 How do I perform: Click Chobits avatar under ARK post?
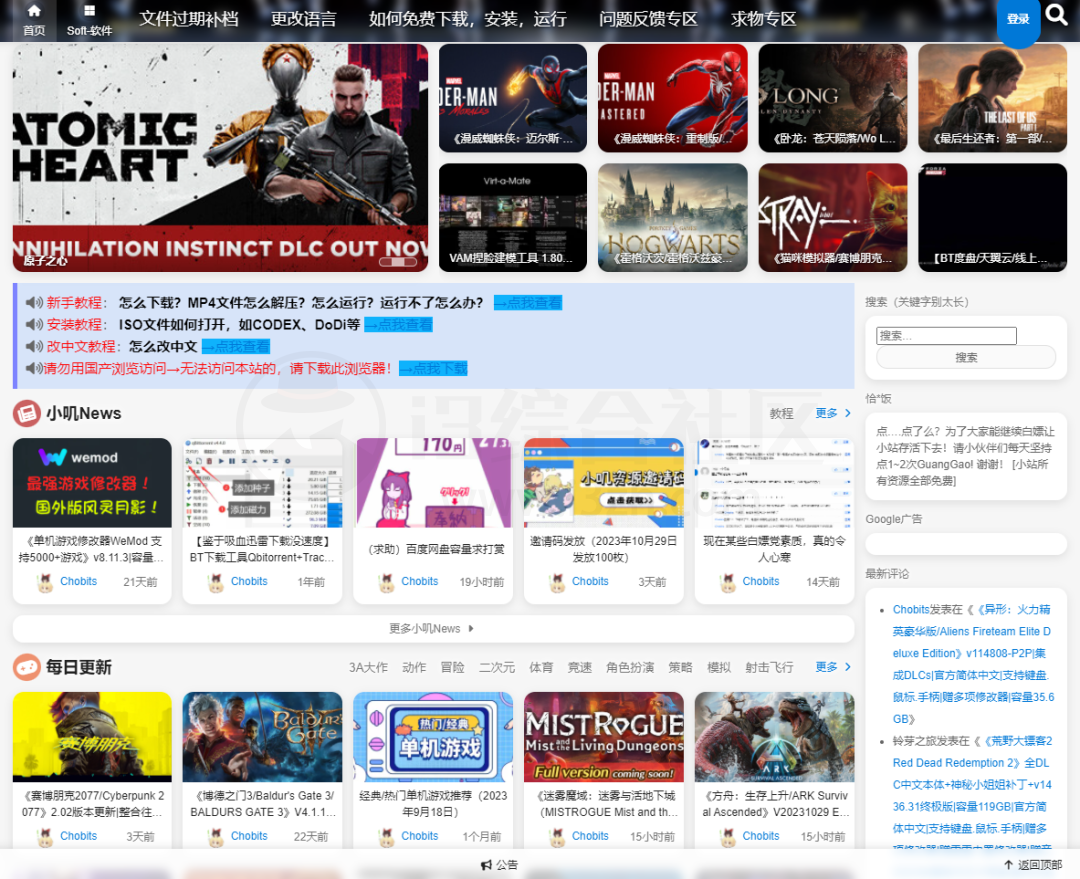tap(727, 836)
